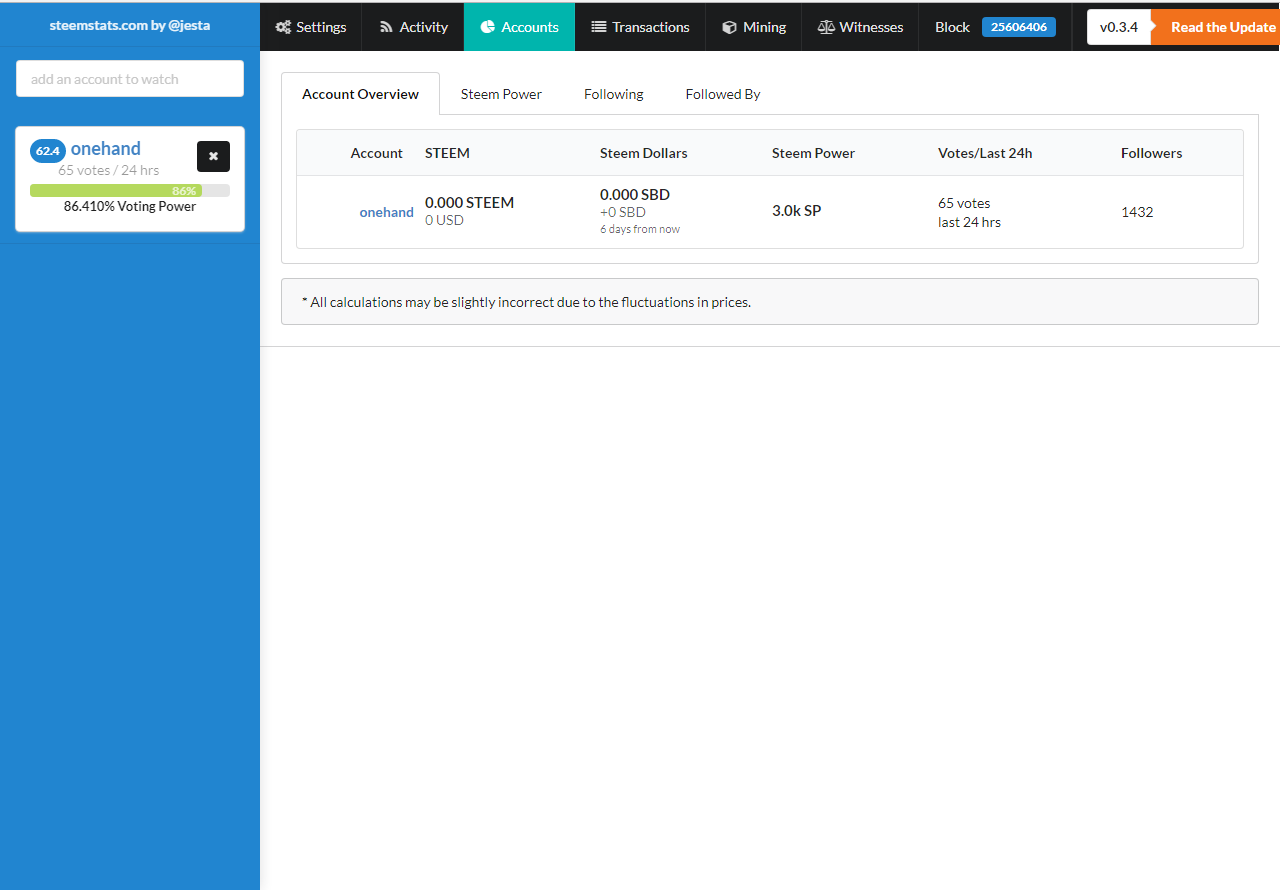This screenshot has width=1280, height=890.
Task: Select the Accounts pie chart icon
Action: tap(487, 27)
